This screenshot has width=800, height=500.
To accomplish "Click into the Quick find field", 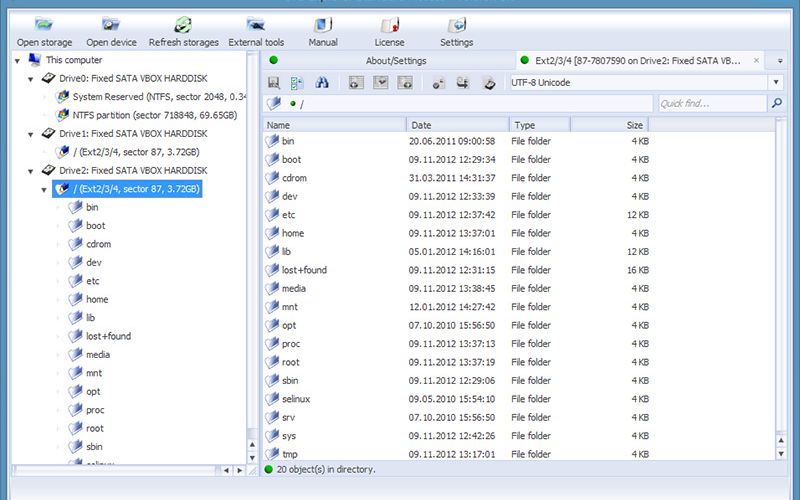I will click(x=712, y=104).
